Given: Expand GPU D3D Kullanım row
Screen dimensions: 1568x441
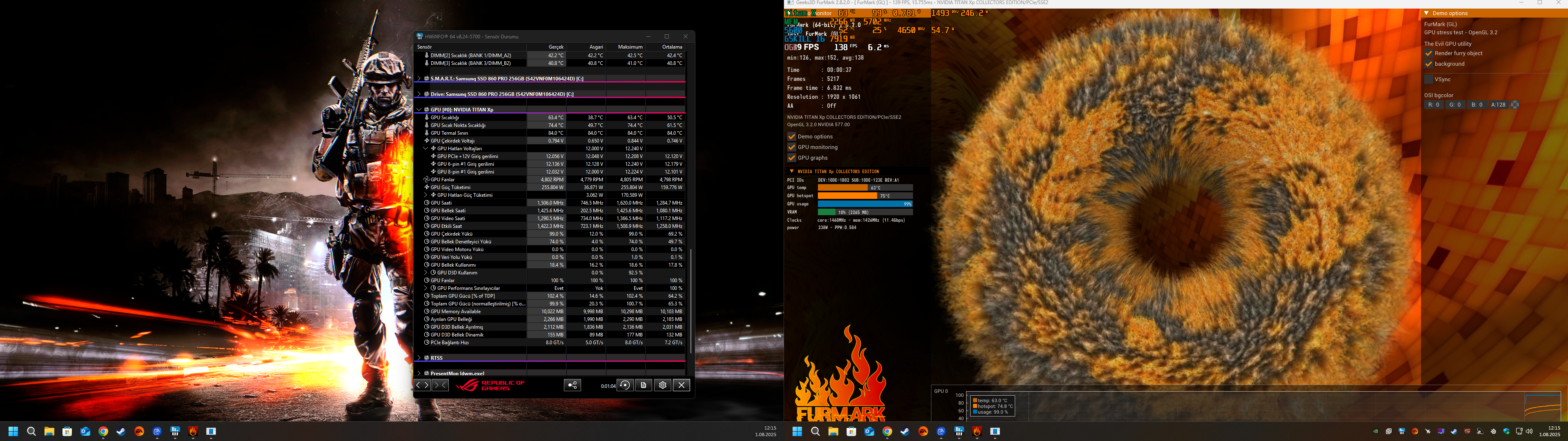Looking at the screenshot, I should point(425,272).
